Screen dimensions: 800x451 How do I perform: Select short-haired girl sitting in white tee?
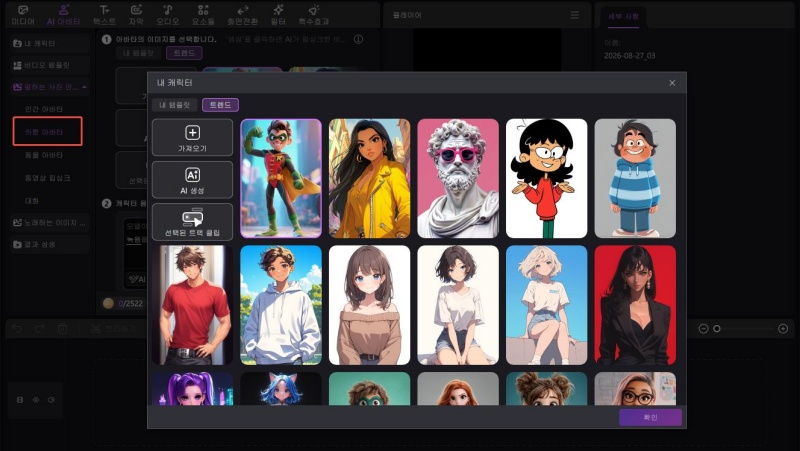pyautogui.click(x=458, y=305)
